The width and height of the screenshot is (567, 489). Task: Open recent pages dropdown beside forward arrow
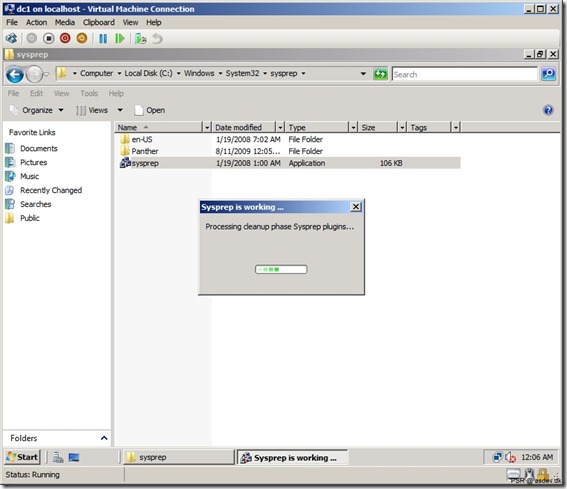47,75
